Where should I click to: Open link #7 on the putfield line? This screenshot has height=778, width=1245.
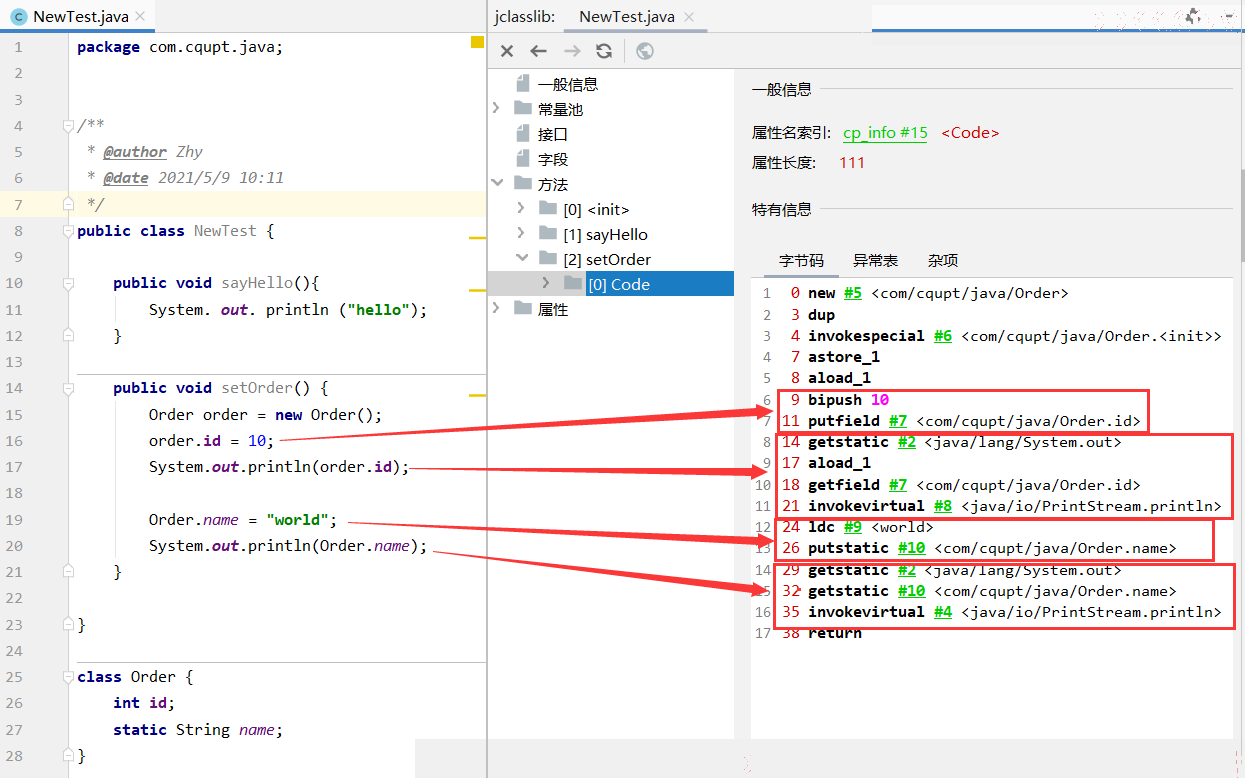click(897, 421)
